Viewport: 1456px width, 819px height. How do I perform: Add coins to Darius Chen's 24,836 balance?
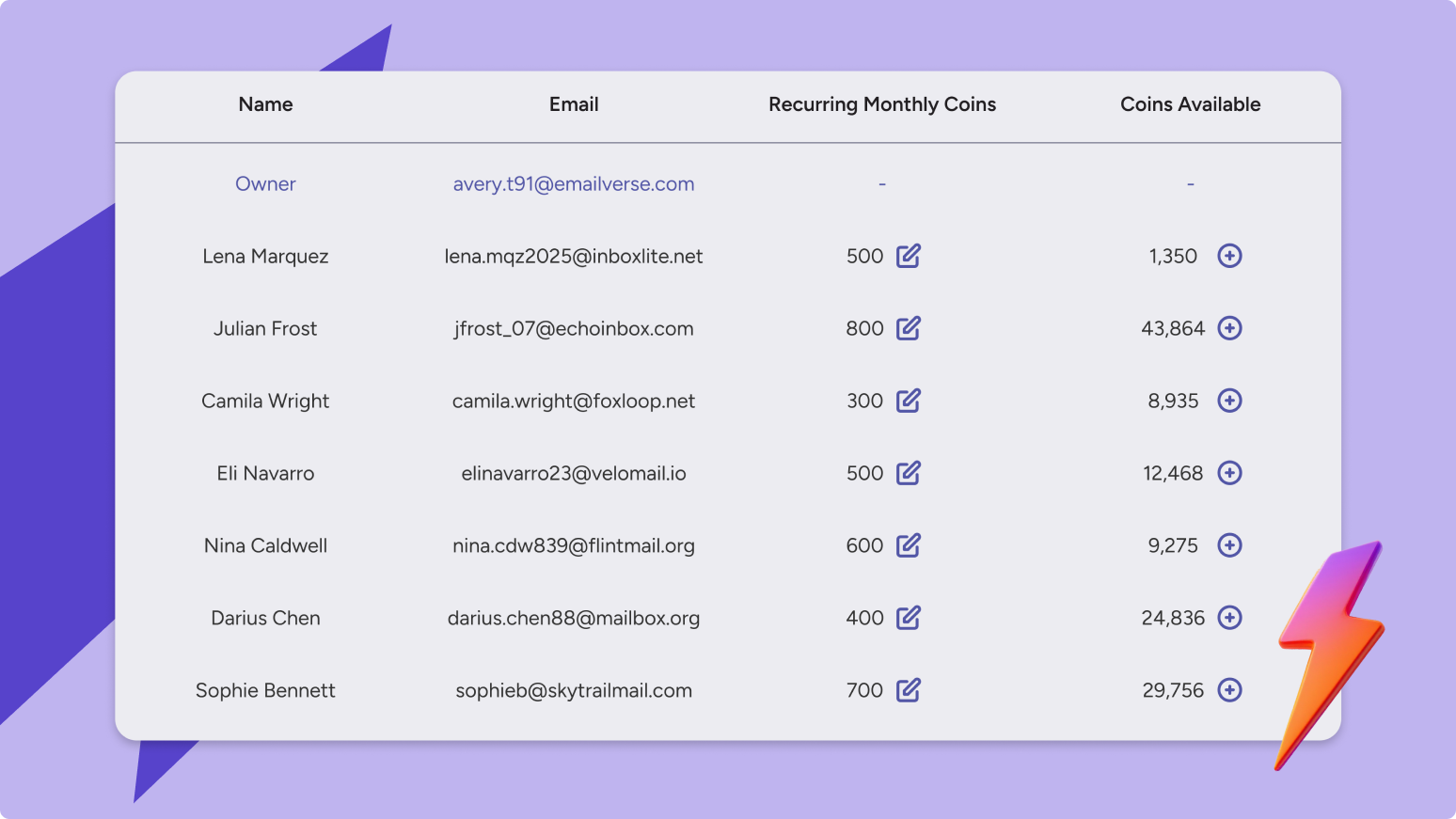click(x=1229, y=618)
